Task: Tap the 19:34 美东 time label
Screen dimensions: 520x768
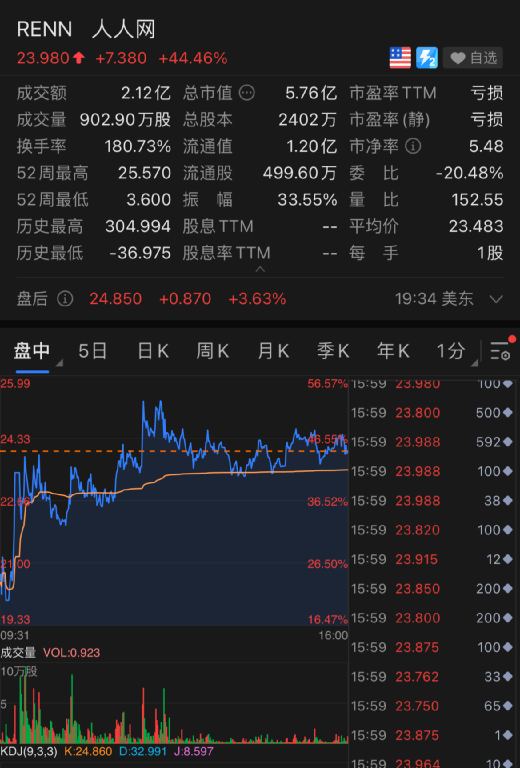Action: pyautogui.click(x=434, y=299)
